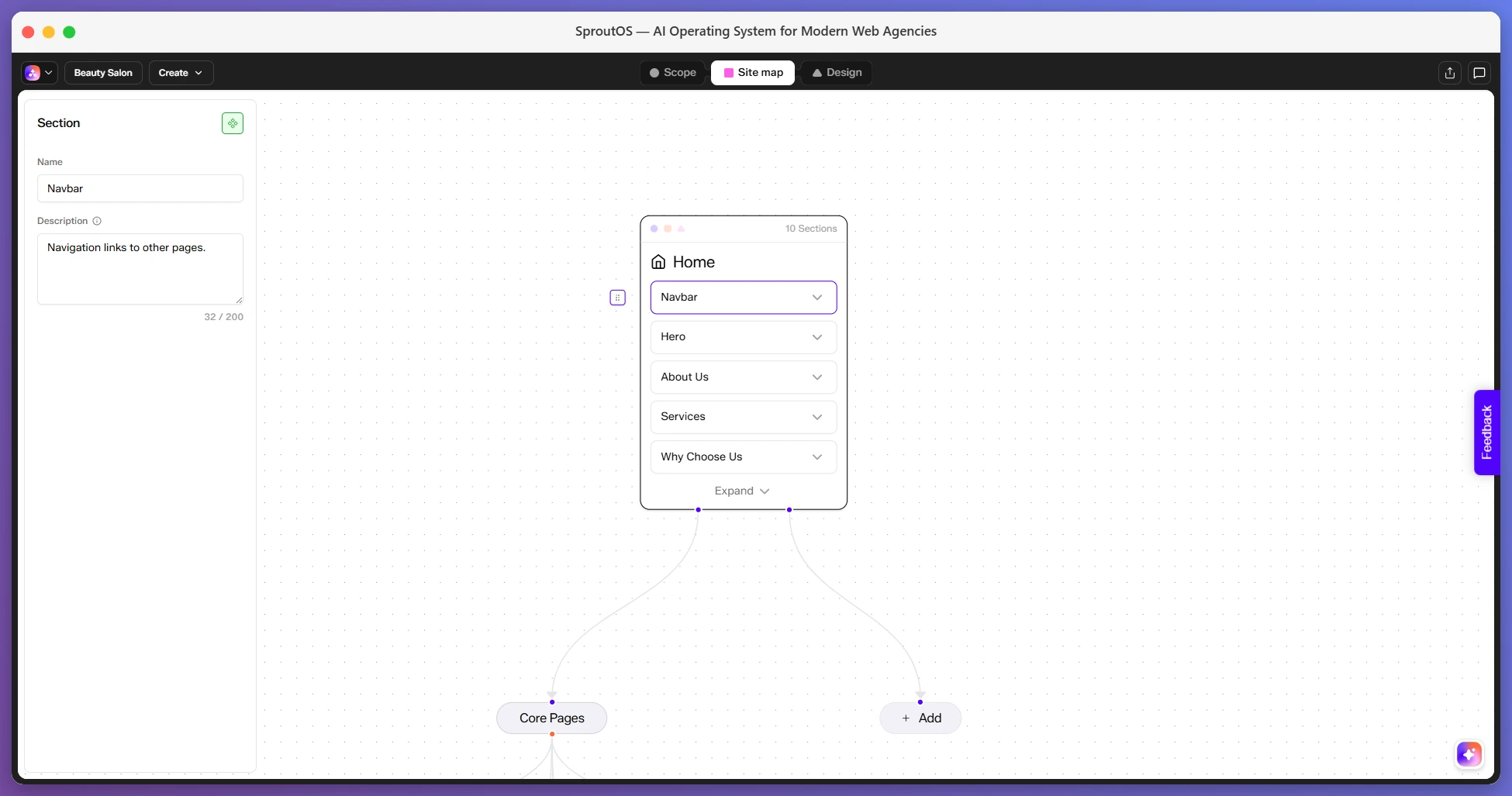The image size is (1512, 796).
Task: Select the Hero section row
Action: (744, 337)
